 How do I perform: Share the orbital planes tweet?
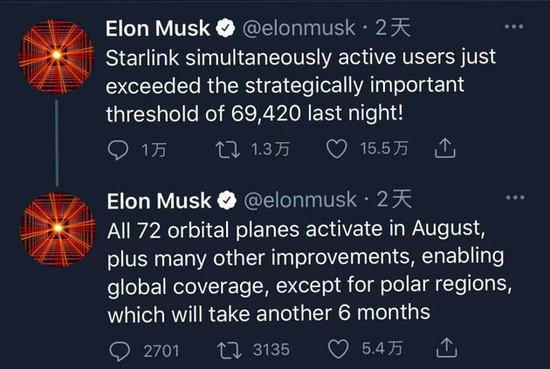pos(447,348)
